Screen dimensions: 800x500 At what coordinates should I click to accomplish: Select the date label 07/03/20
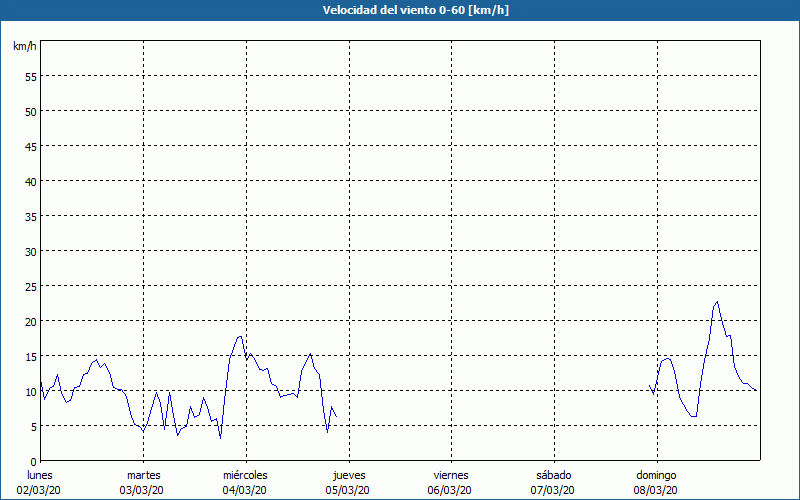(553, 490)
